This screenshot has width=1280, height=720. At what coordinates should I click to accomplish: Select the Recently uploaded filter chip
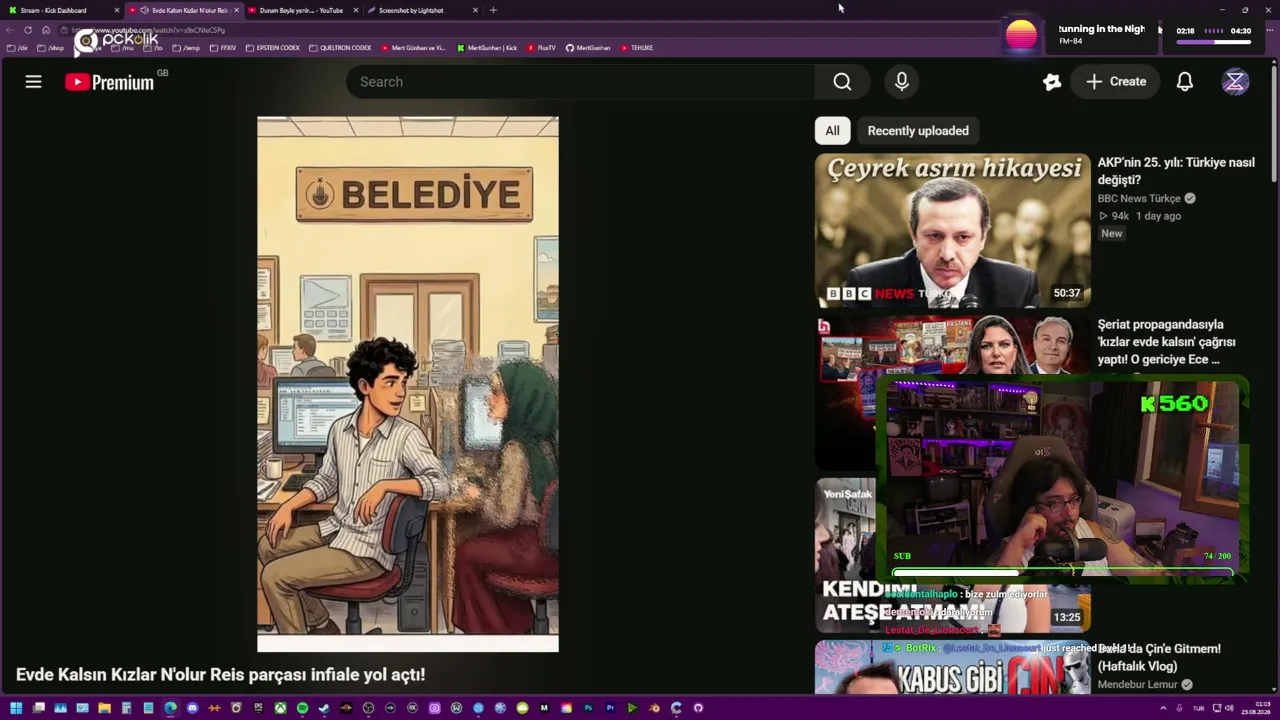coord(918,131)
